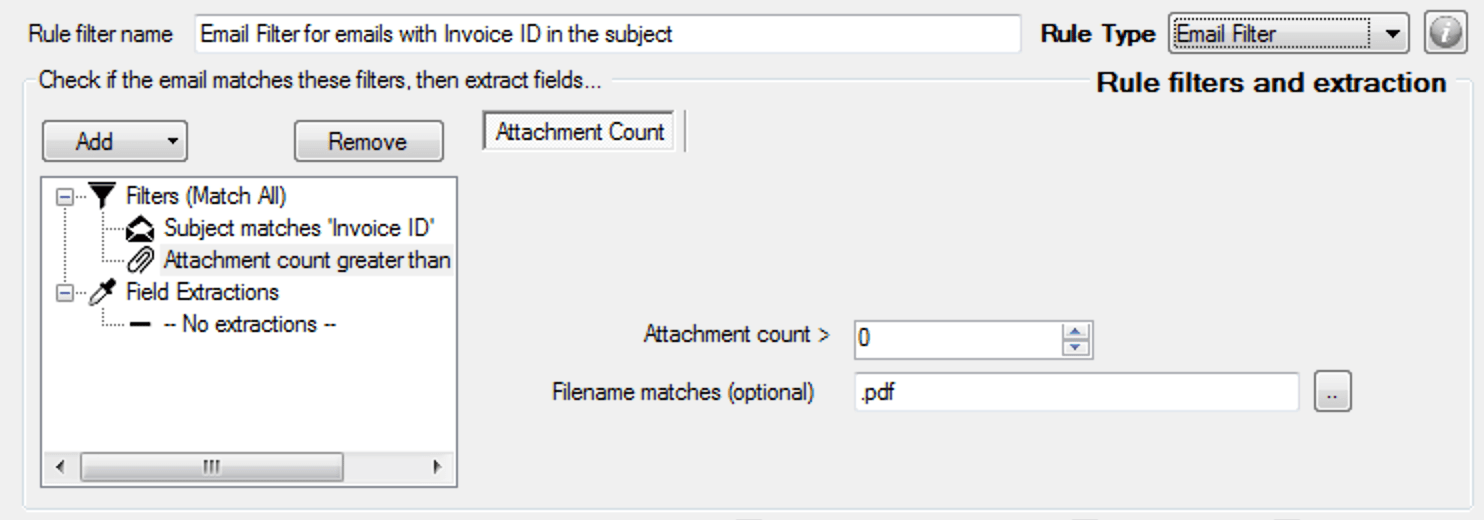
Task: Click the tree panel's right scroll arrow
Action: pos(436,467)
